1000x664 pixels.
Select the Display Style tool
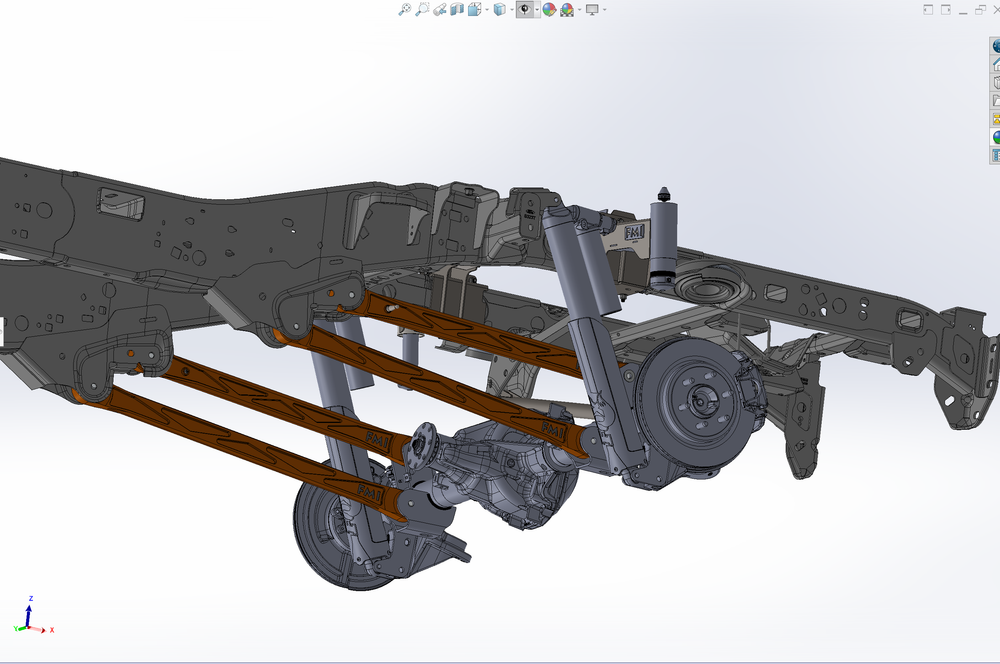click(x=498, y=10)
